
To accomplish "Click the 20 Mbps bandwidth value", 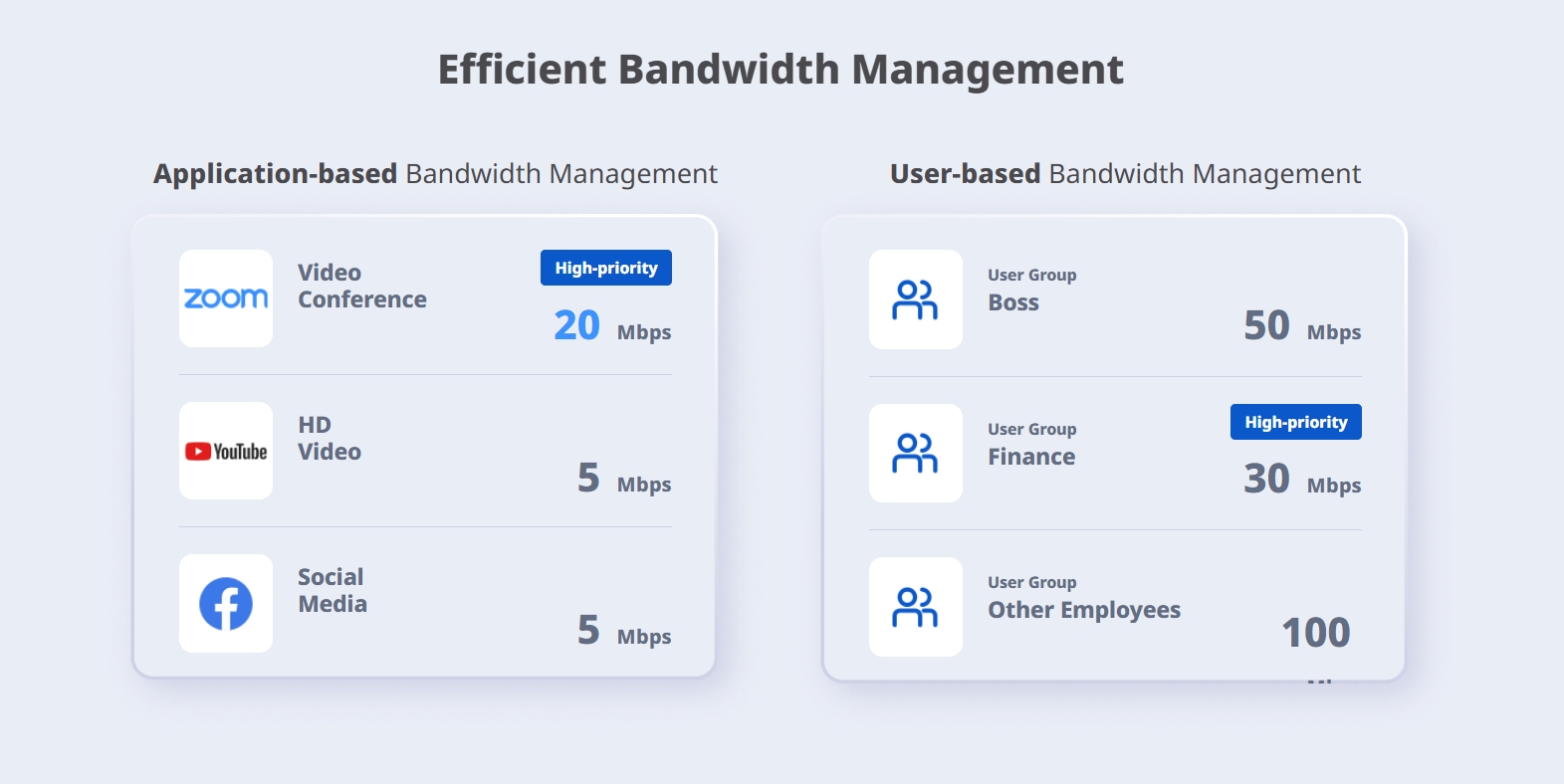I will click(611, 326).
